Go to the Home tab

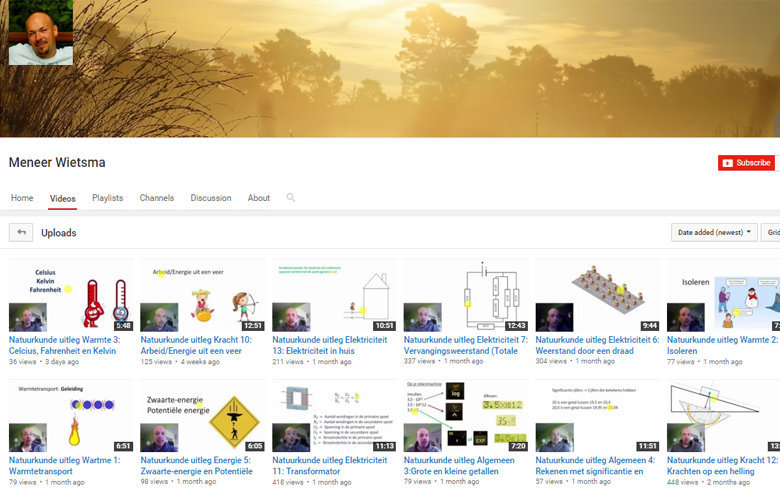22,197
